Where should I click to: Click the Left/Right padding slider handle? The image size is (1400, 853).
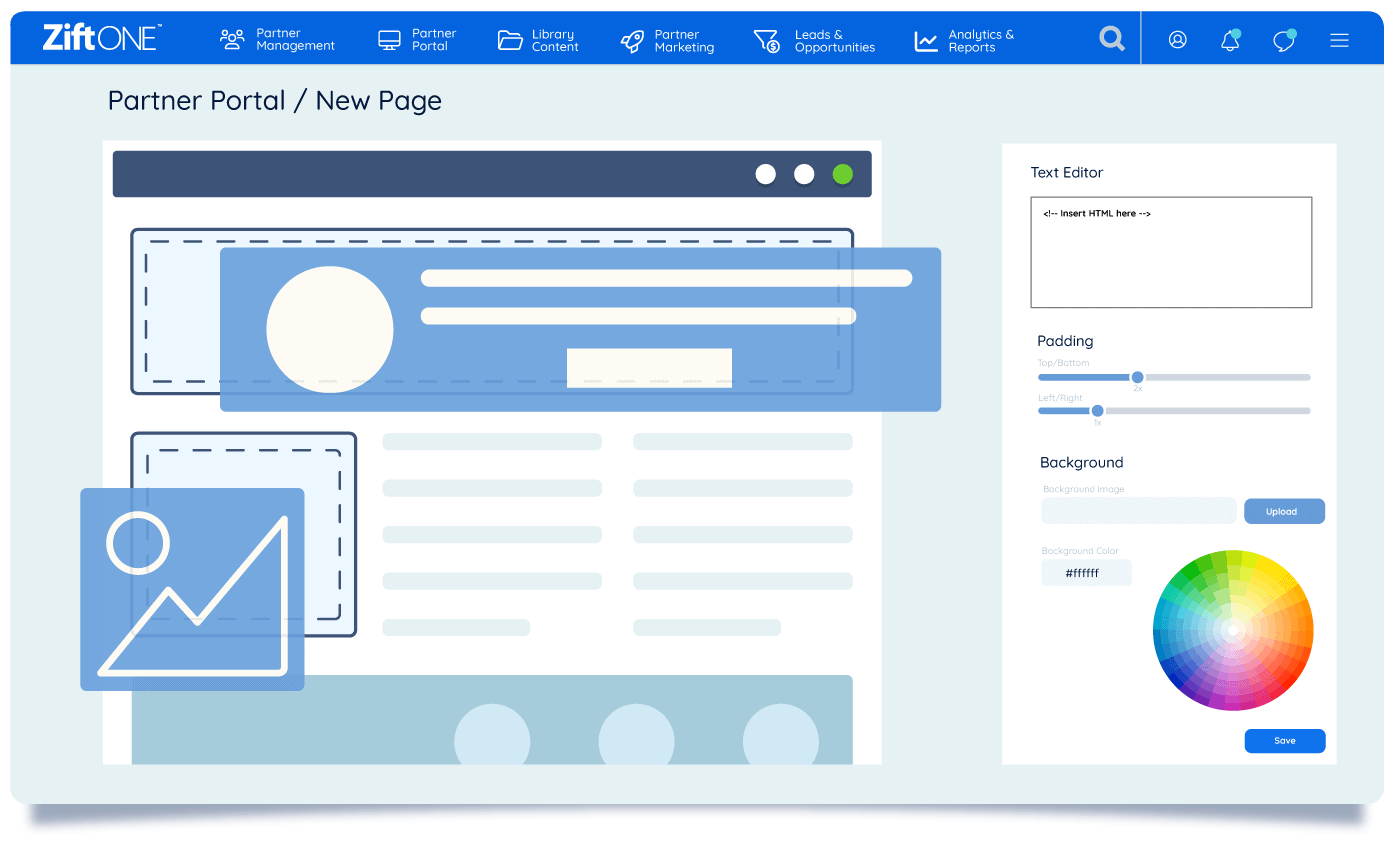[1097, 411]
